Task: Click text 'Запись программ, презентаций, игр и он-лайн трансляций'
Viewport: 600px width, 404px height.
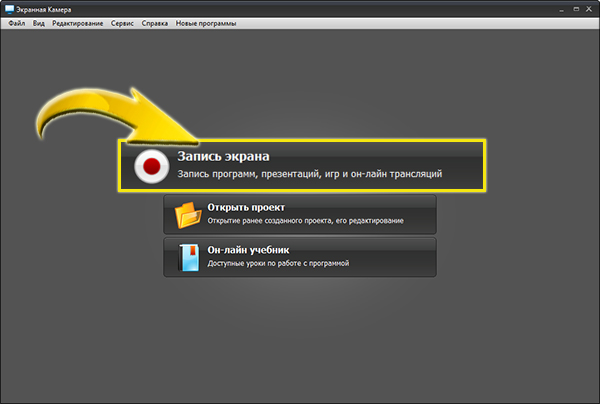Action: [x=310, y=174]
